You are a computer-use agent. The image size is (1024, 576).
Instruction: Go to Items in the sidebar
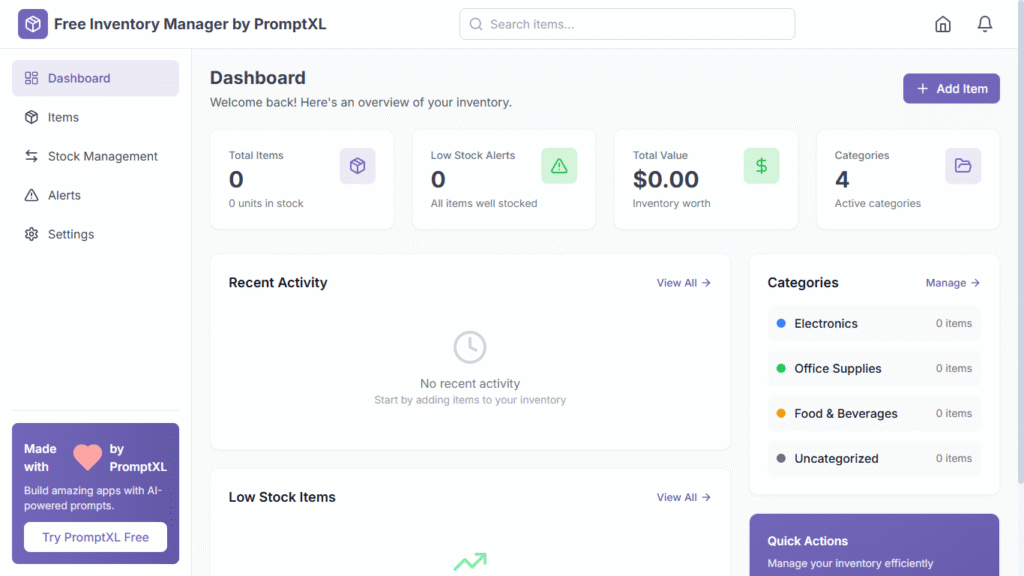[x=63, y=117]
